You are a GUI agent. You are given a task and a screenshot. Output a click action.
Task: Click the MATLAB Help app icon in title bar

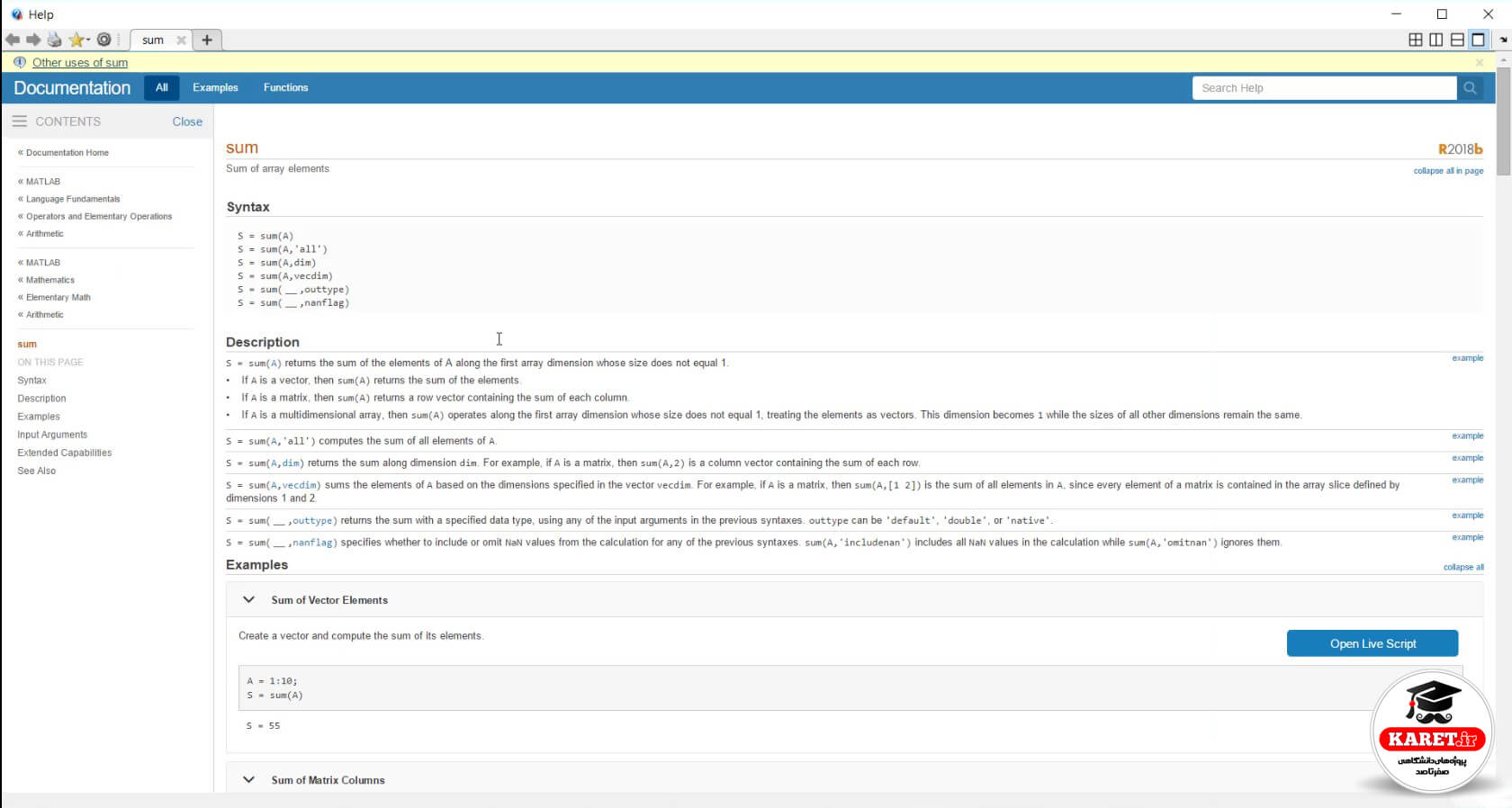[16, 13]
